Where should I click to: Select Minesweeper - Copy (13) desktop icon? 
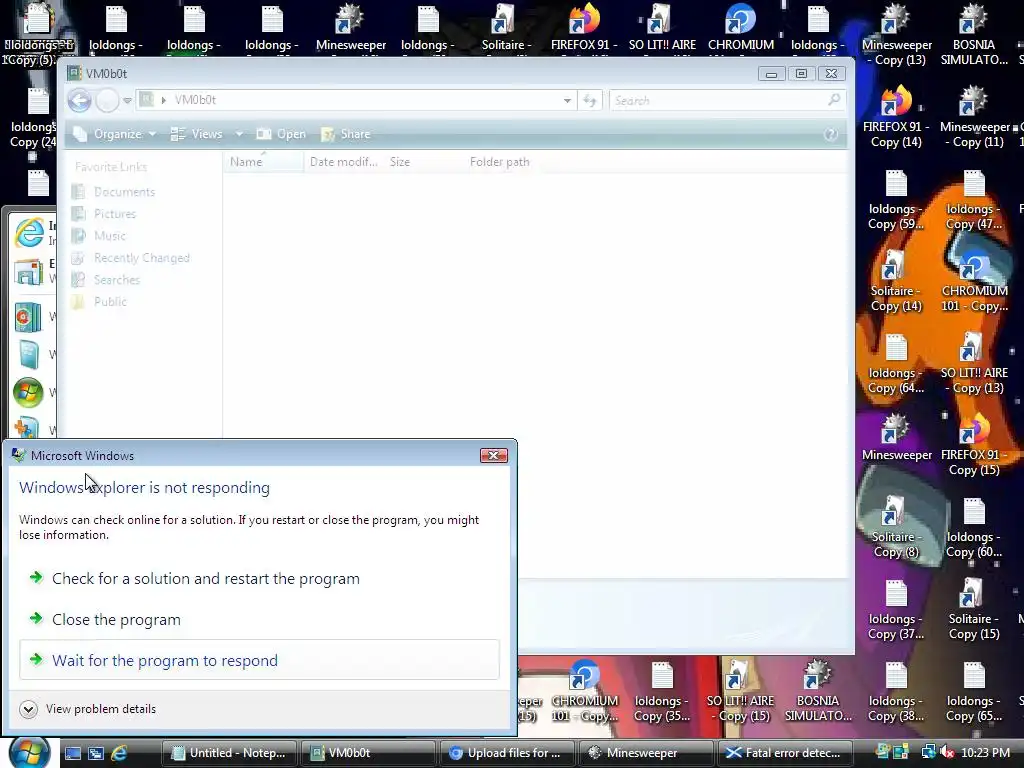tap(897, 35)
